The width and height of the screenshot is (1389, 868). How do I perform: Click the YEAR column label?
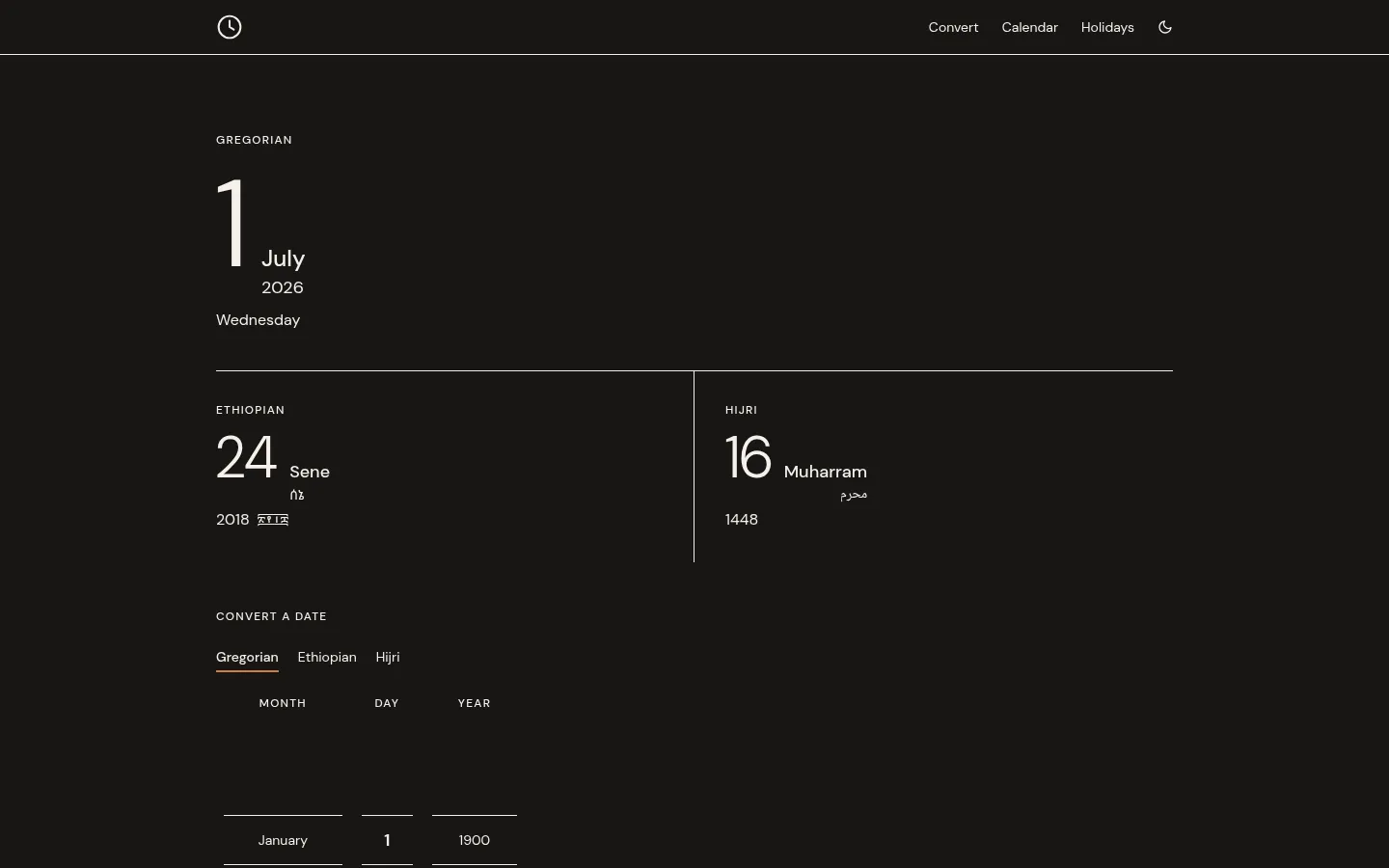(x=475, y=703)
